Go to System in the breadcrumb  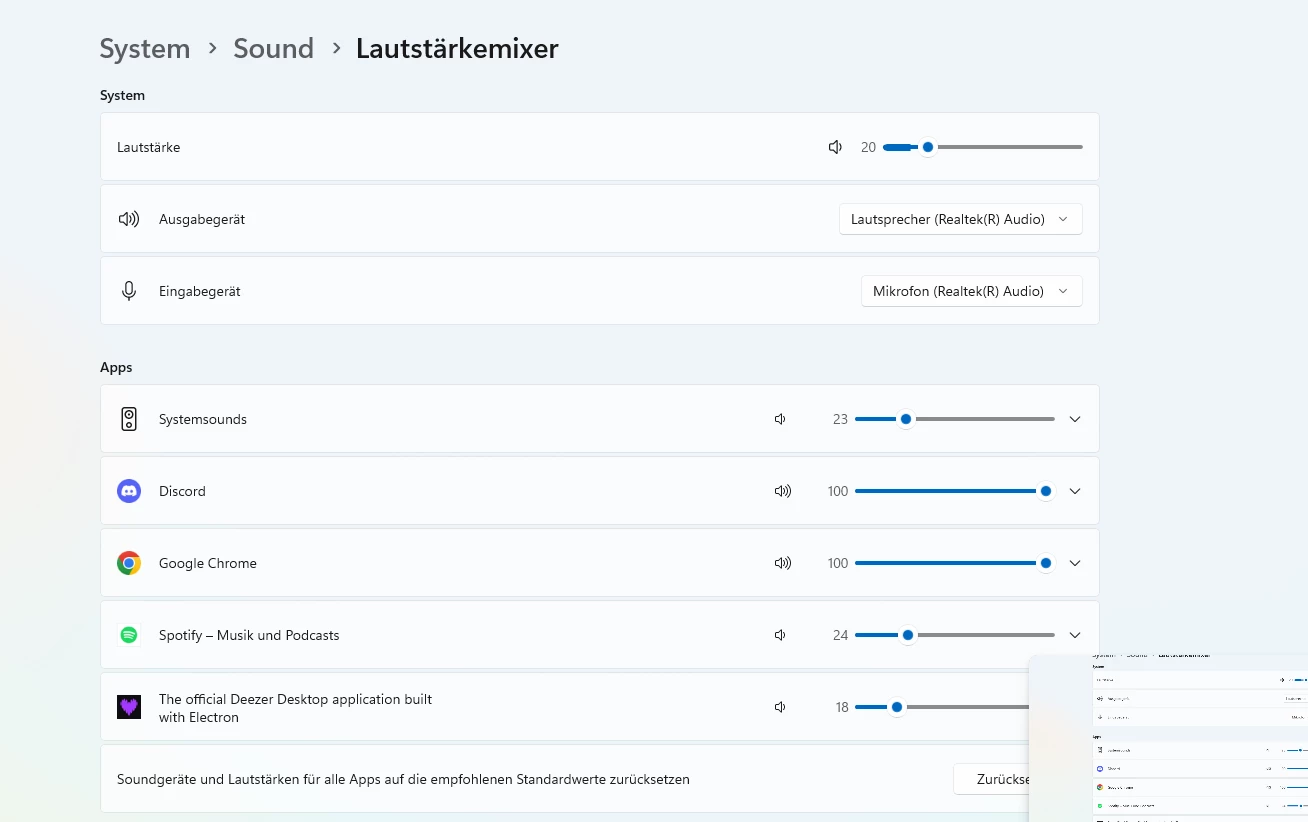click(145, 48)
